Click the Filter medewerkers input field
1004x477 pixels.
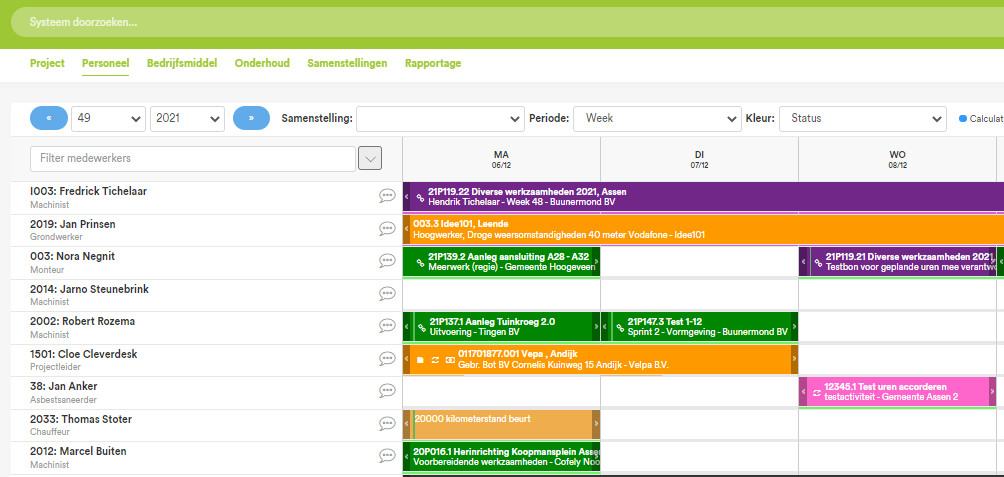coord(193,159)
